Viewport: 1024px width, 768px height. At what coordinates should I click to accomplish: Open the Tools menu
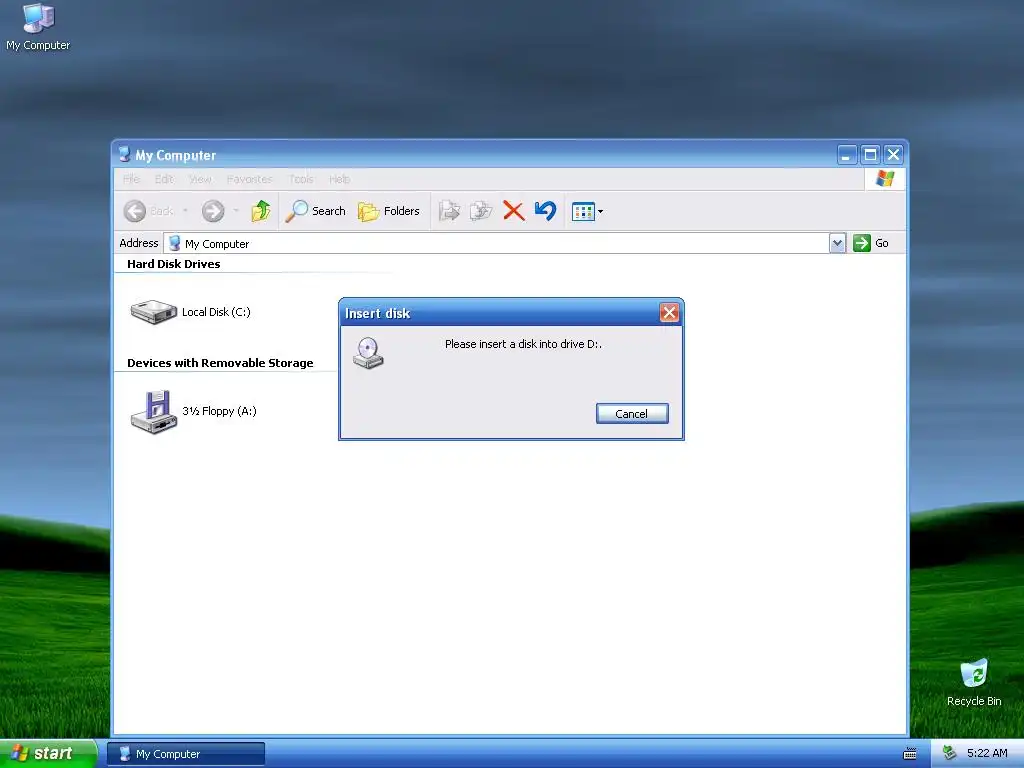301,179
